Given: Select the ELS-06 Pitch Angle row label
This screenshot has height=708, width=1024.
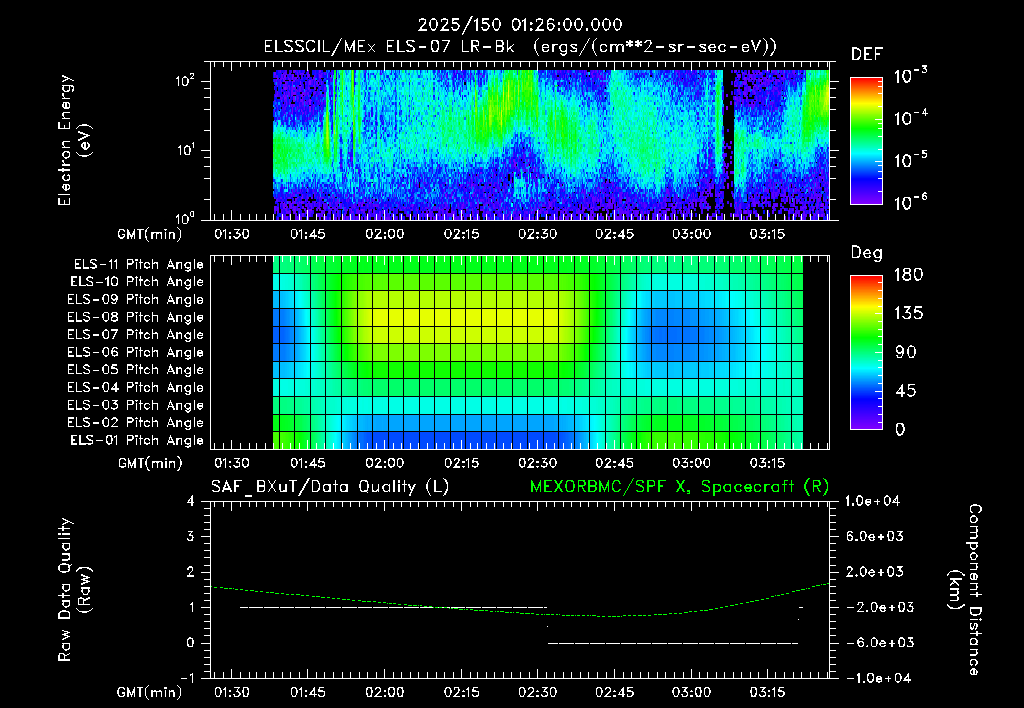Looking at the screenshot, I should (136, 353).
